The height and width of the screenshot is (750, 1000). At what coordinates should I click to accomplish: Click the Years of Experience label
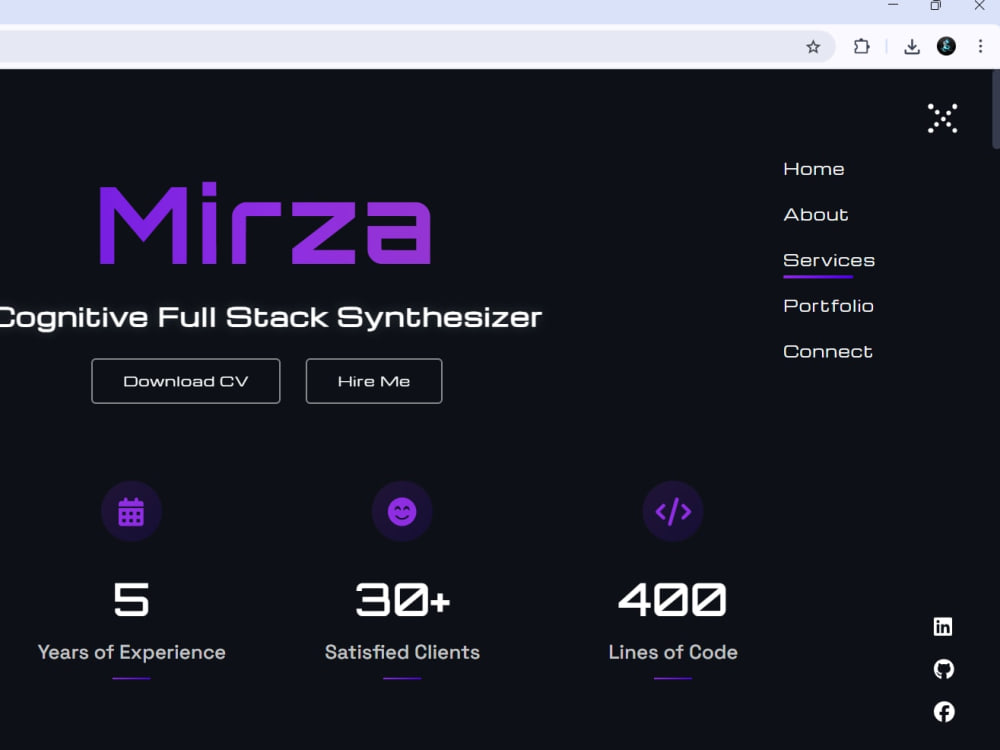131,652
